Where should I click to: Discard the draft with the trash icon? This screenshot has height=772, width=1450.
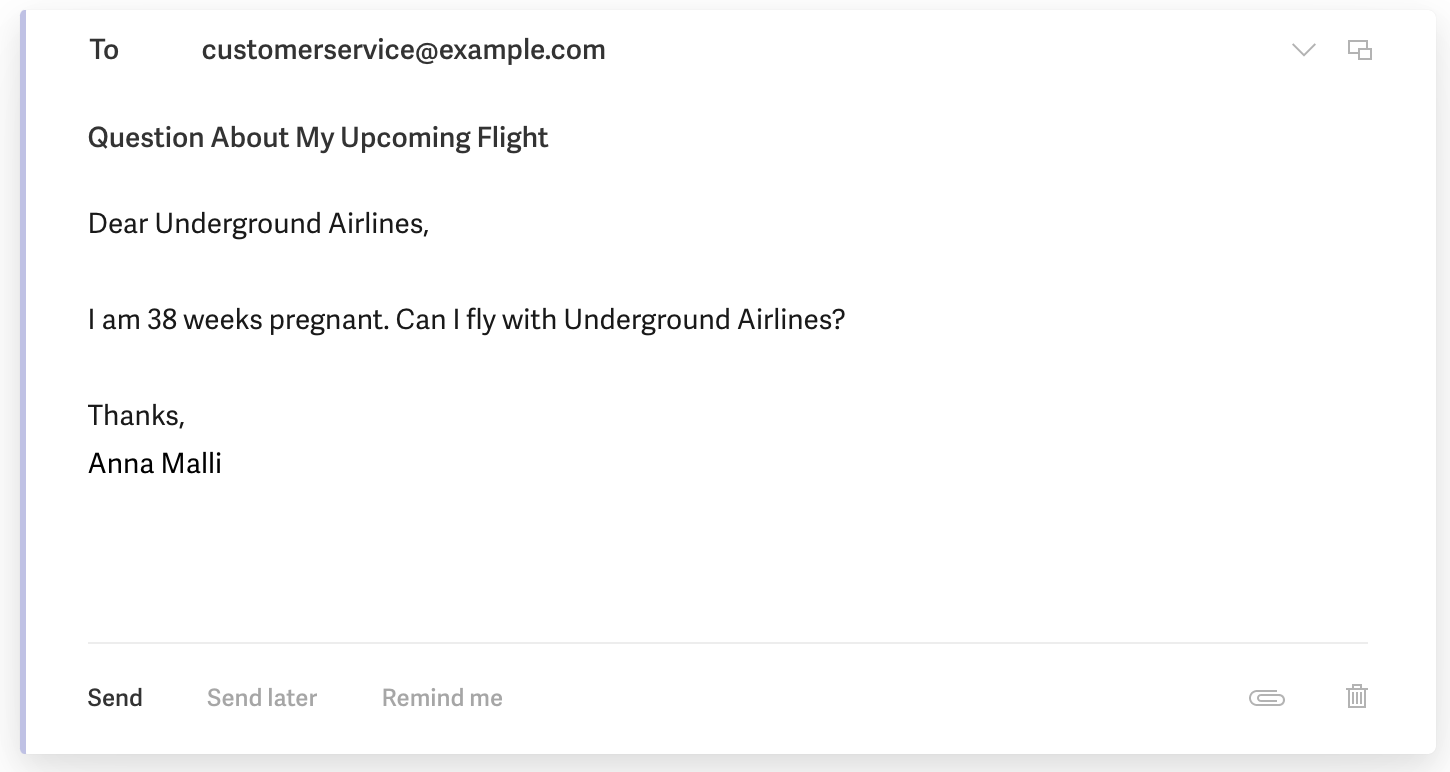[1356, 697]
